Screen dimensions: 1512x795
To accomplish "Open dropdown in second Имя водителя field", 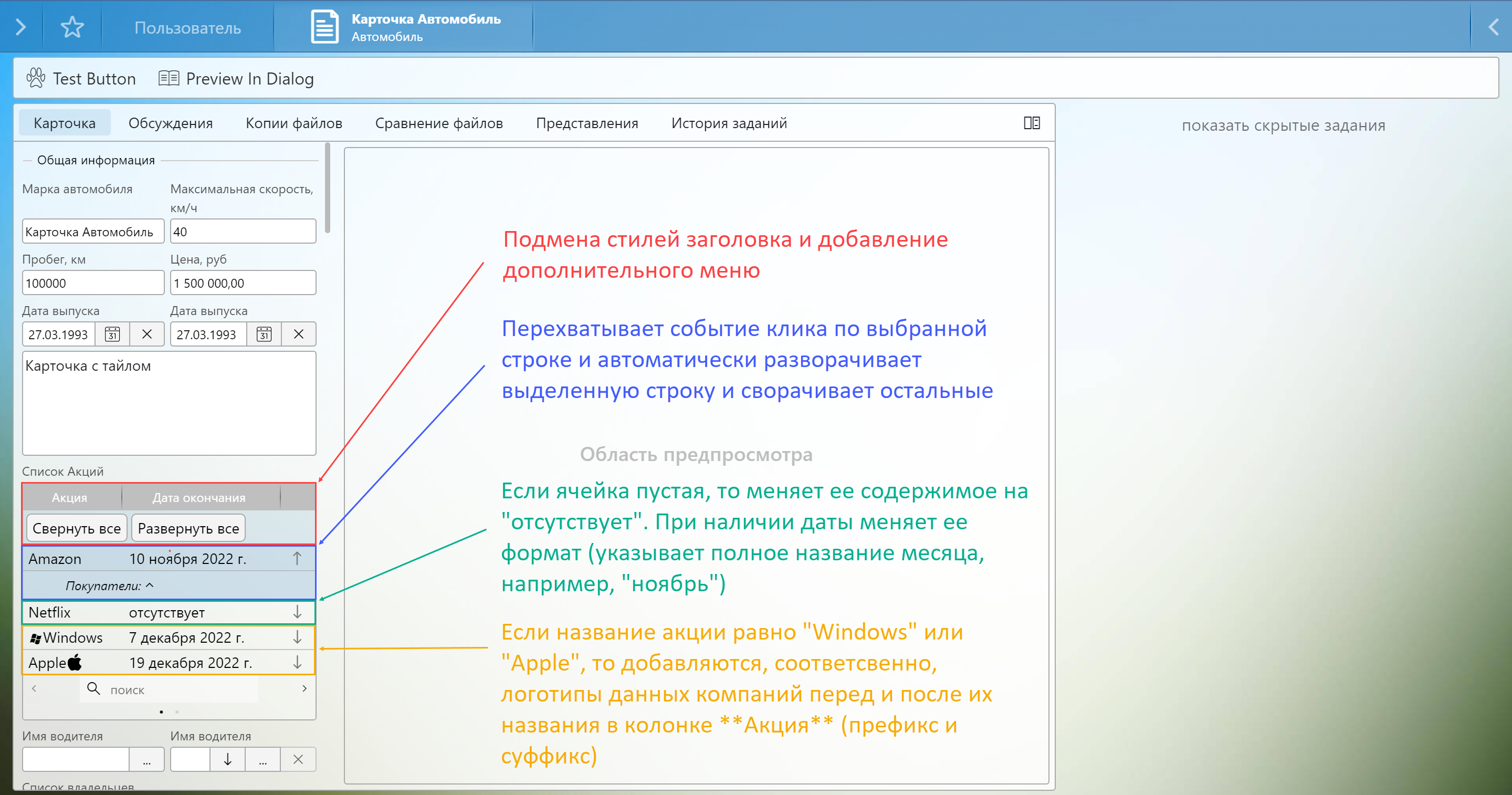I will pos(227,759).
